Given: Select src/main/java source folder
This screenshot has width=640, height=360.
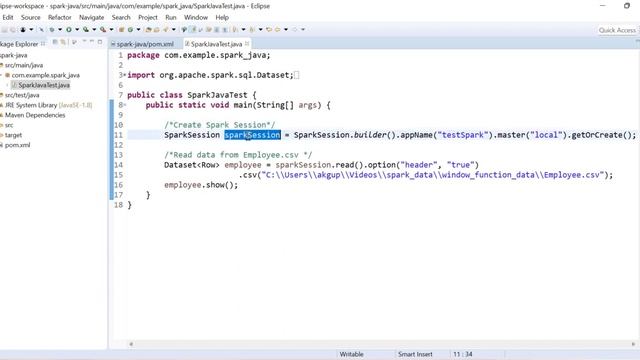Looking at the screenshot, I should [24, 65].
